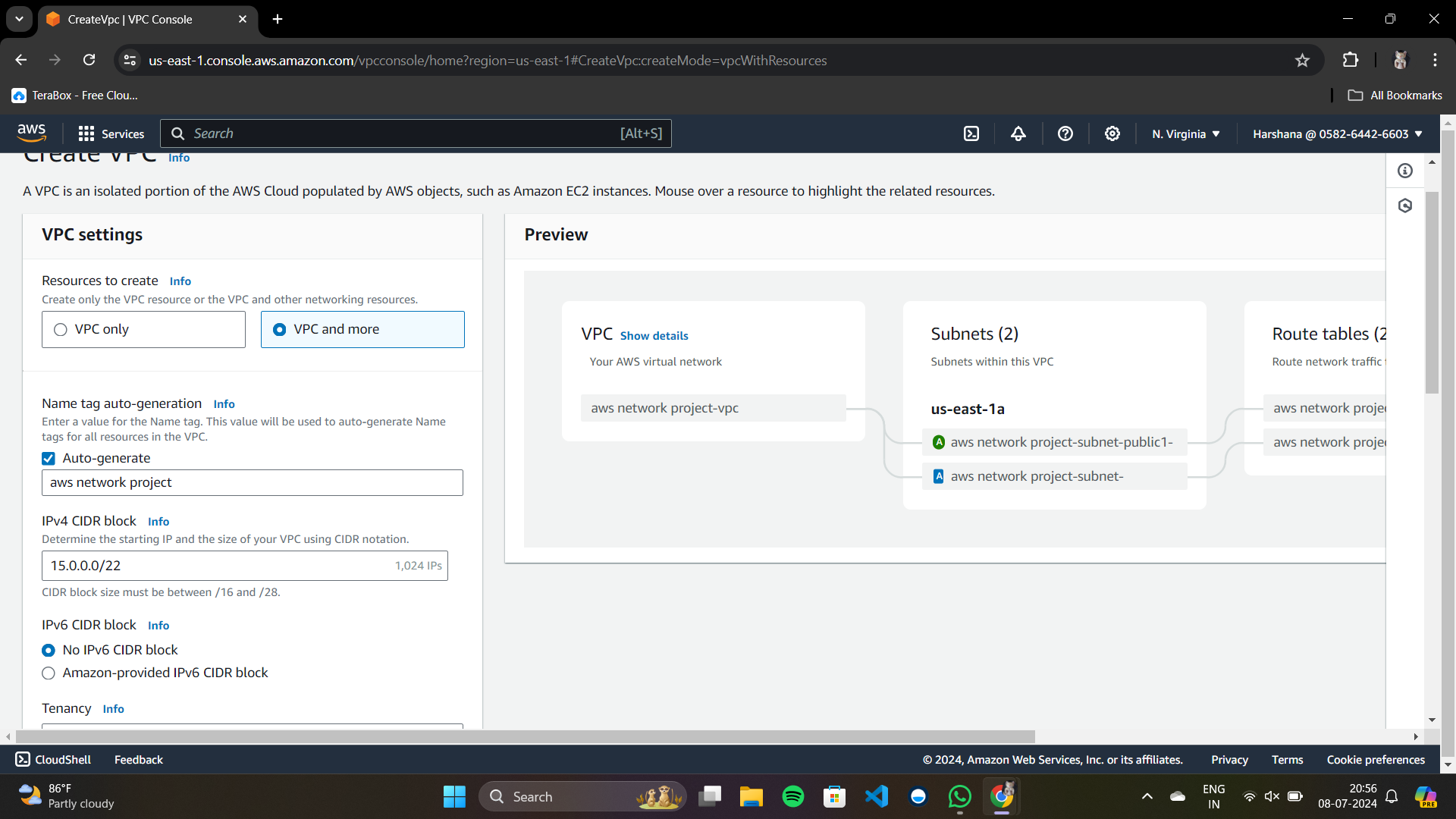This screenshot has width=1456, height=819.
Task: Click the AWS logo home icon
Action: (x=31, y=133)
